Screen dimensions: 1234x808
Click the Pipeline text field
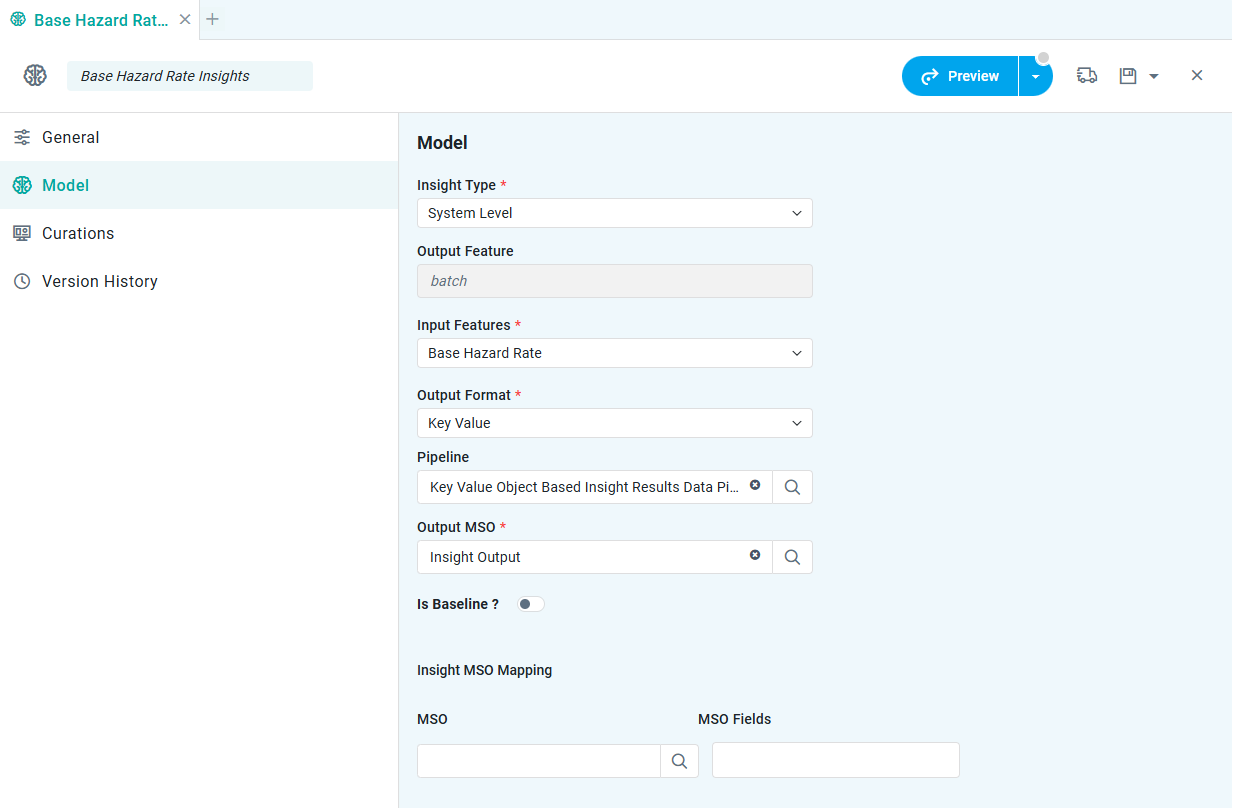(x=594, y=487)
